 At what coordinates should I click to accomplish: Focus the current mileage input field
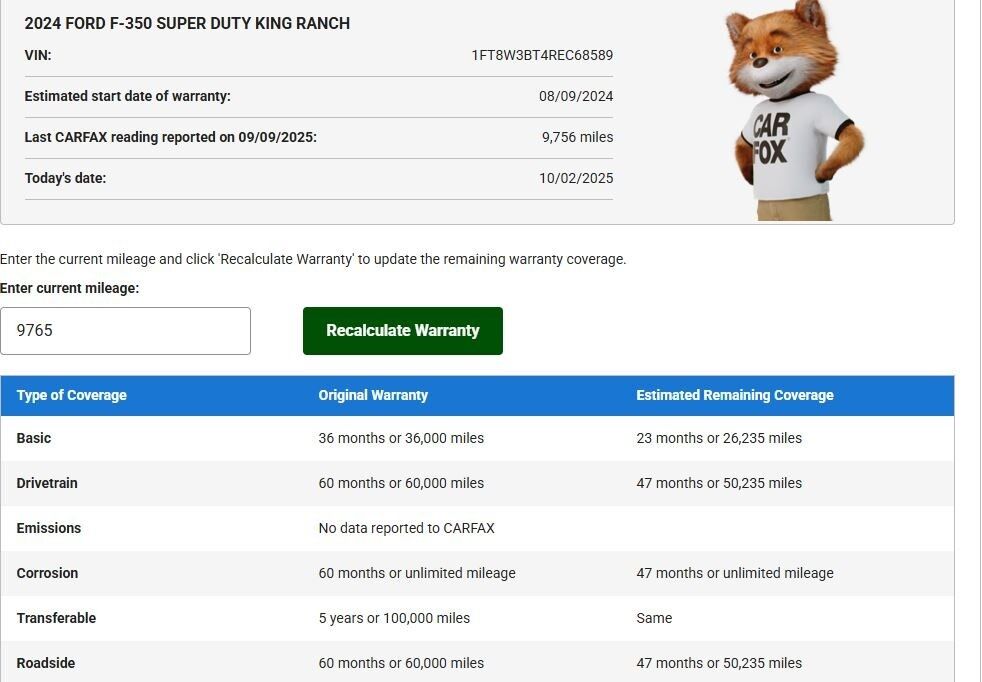point(125,331)
